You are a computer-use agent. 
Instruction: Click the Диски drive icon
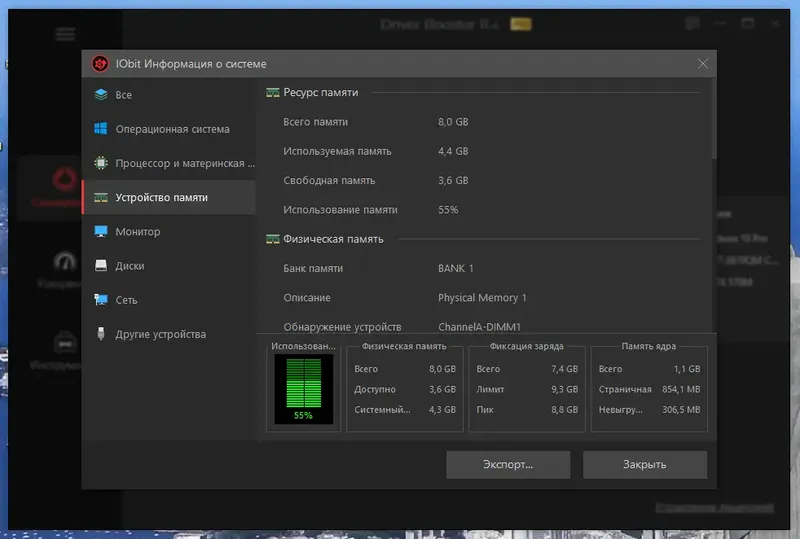click(101, 265)
